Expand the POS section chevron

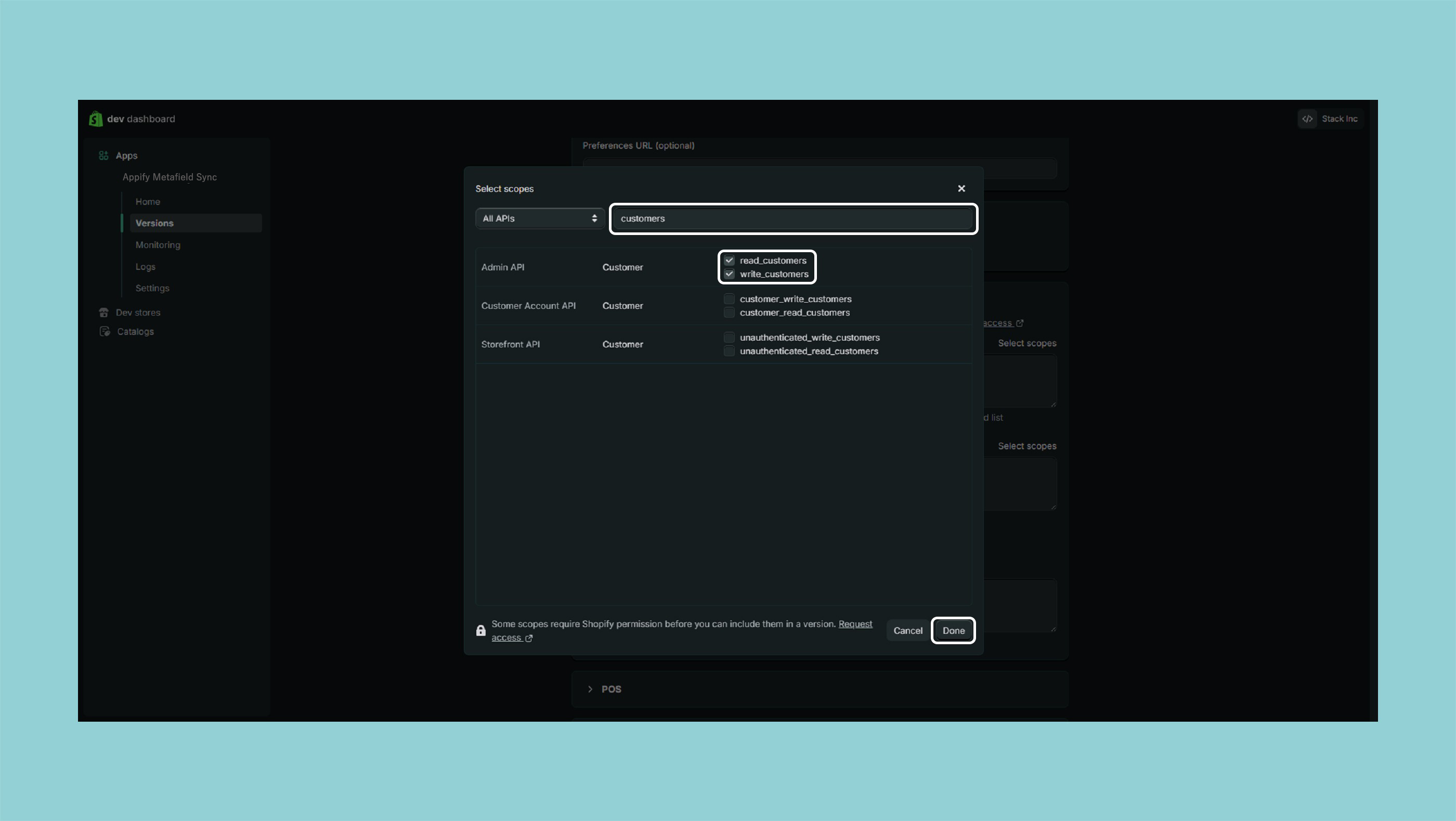click(590, 689)
